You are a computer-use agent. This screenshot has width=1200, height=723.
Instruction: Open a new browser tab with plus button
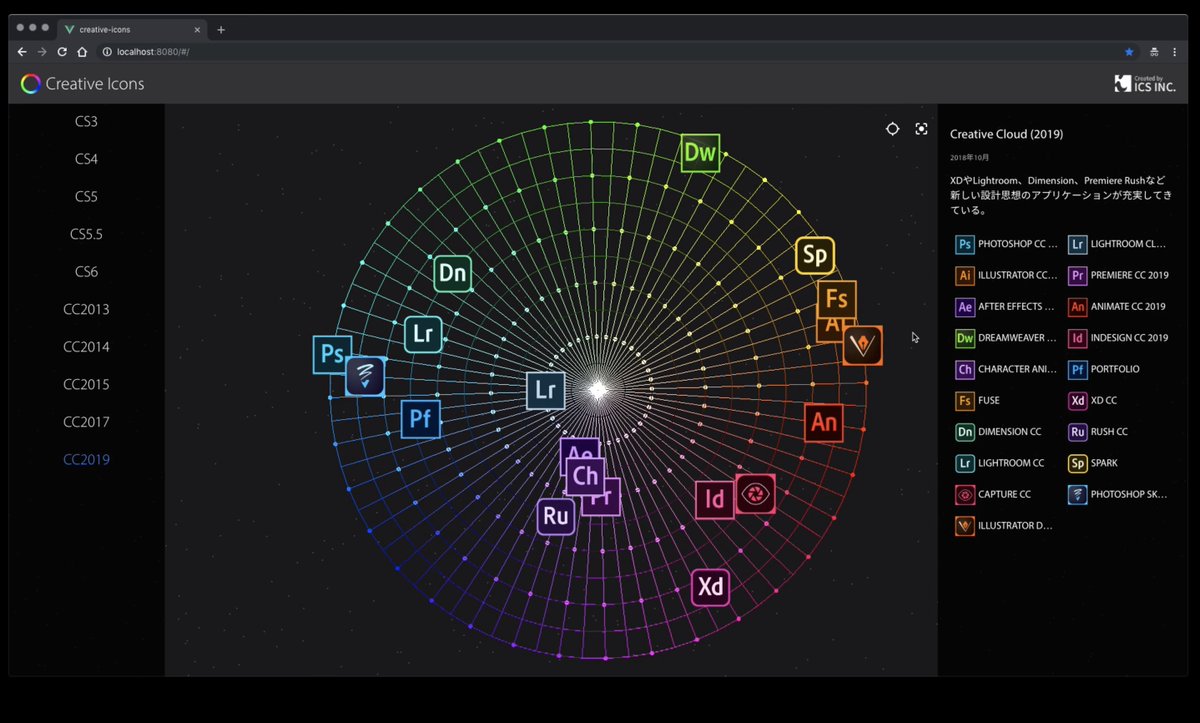[x=221, y=29]
